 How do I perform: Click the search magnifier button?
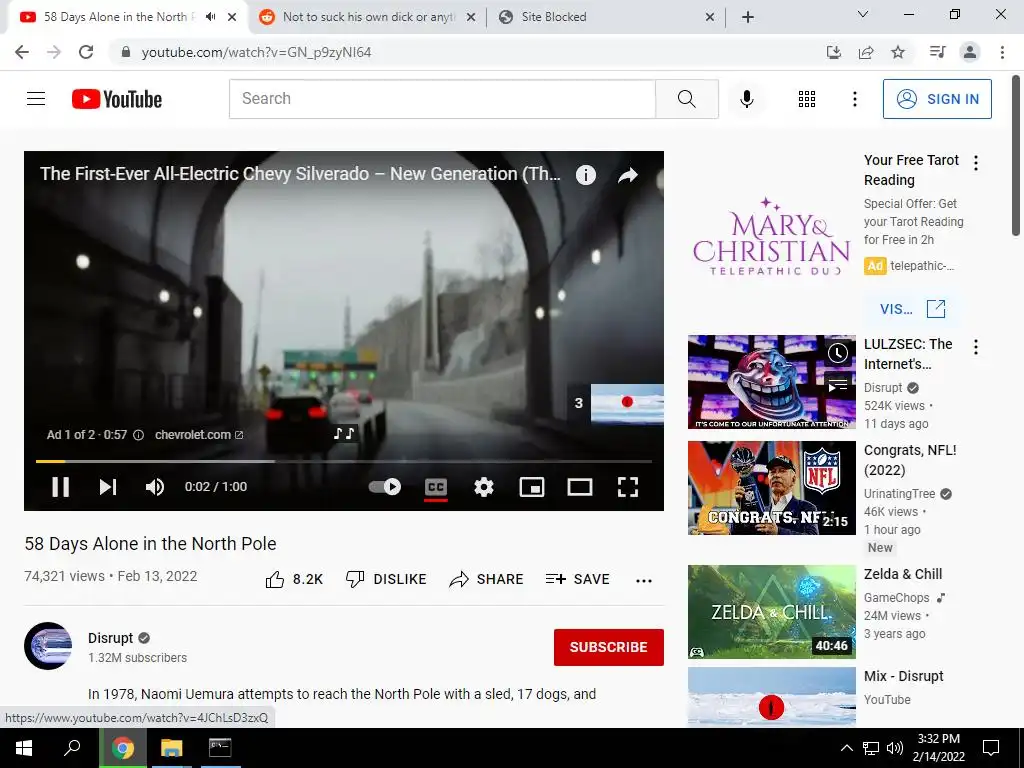click(x=686, y=99)
